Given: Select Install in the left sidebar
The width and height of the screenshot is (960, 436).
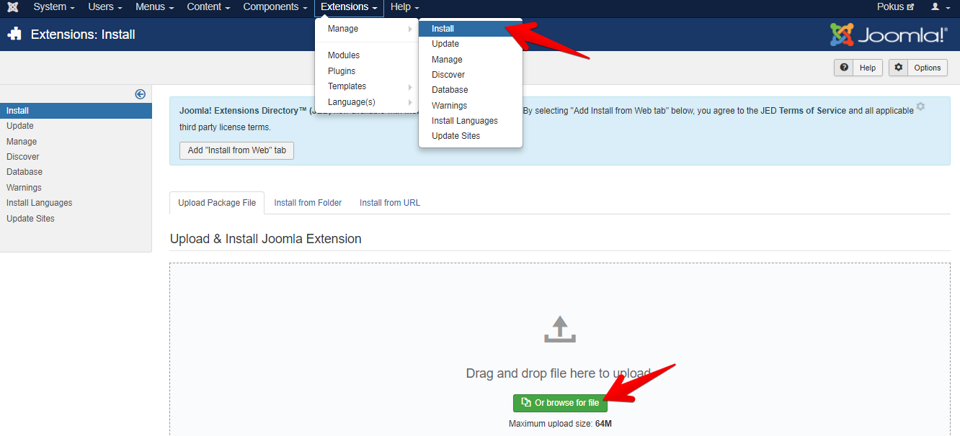Looking at the screenshot, I should click(x=76, y=111).
